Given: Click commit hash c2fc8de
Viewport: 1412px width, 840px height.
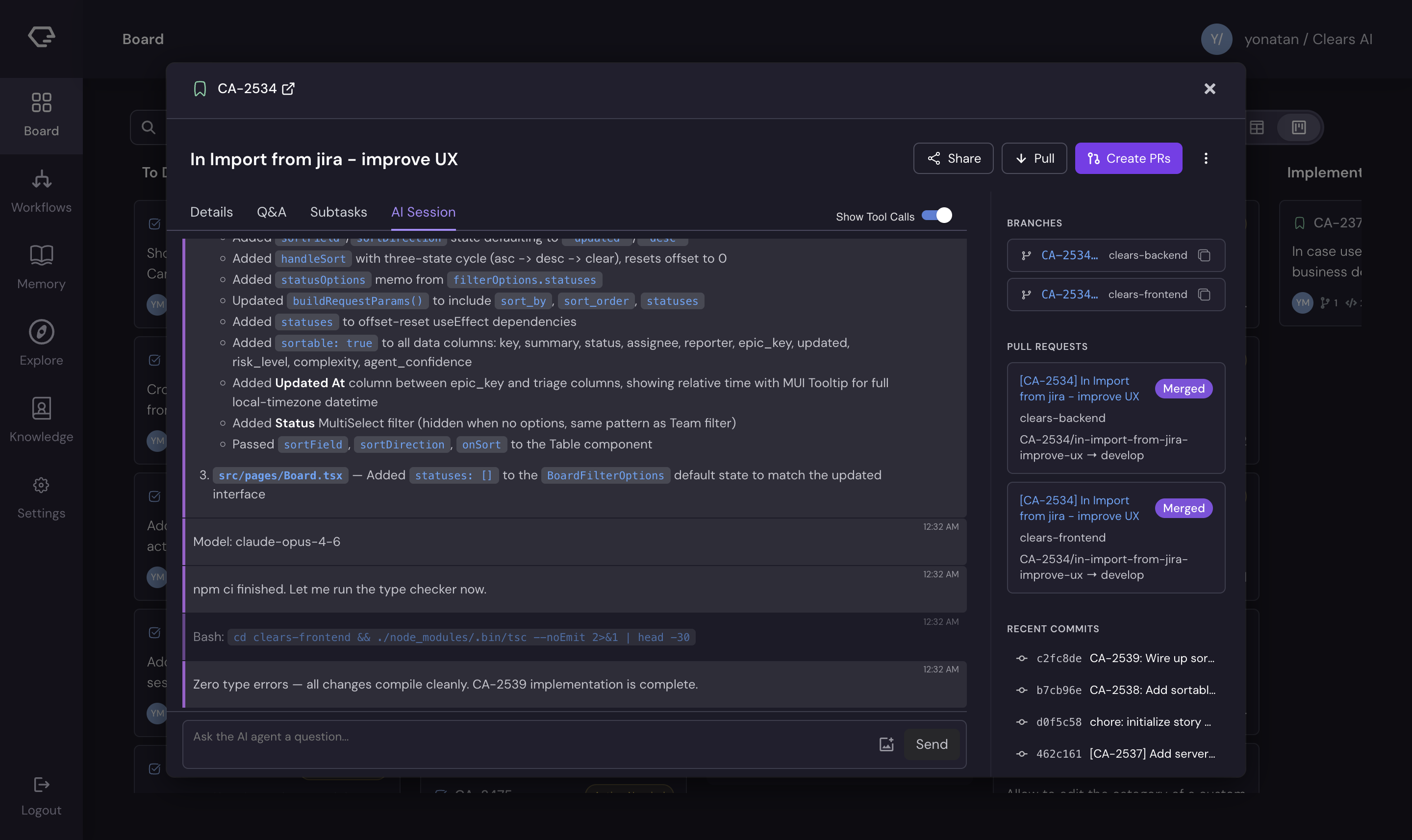Looking at the screenshot, I should [1059, 658].
